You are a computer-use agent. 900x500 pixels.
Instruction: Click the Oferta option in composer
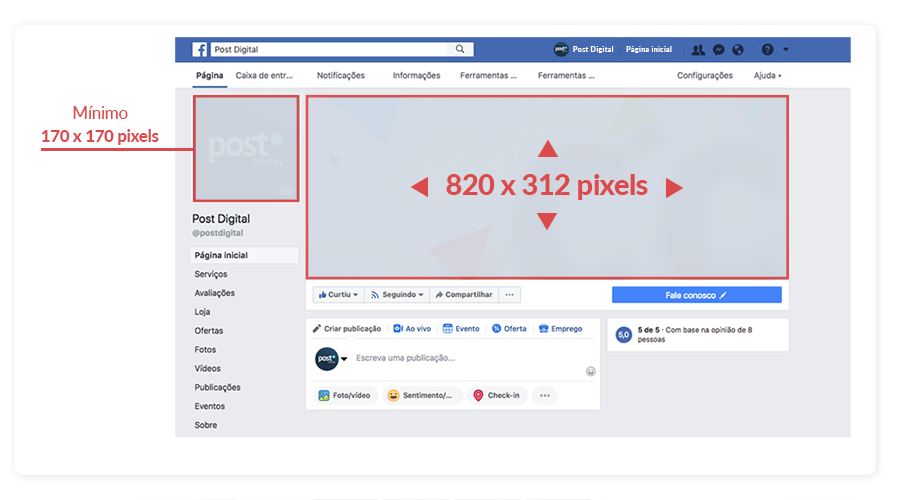[509, 329]
